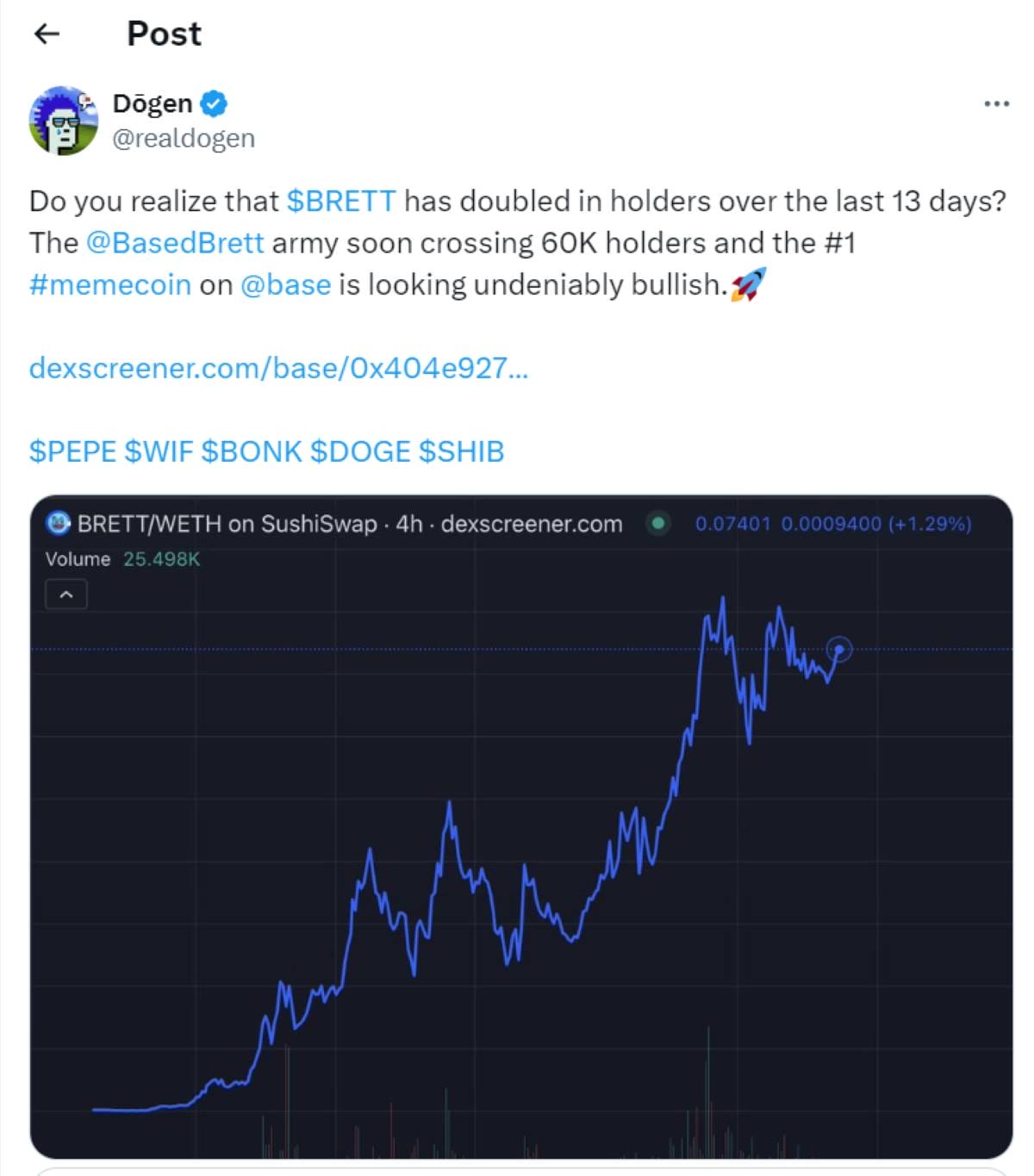Select the Post header tab
1034x1176 pixels.
point(163,33)
